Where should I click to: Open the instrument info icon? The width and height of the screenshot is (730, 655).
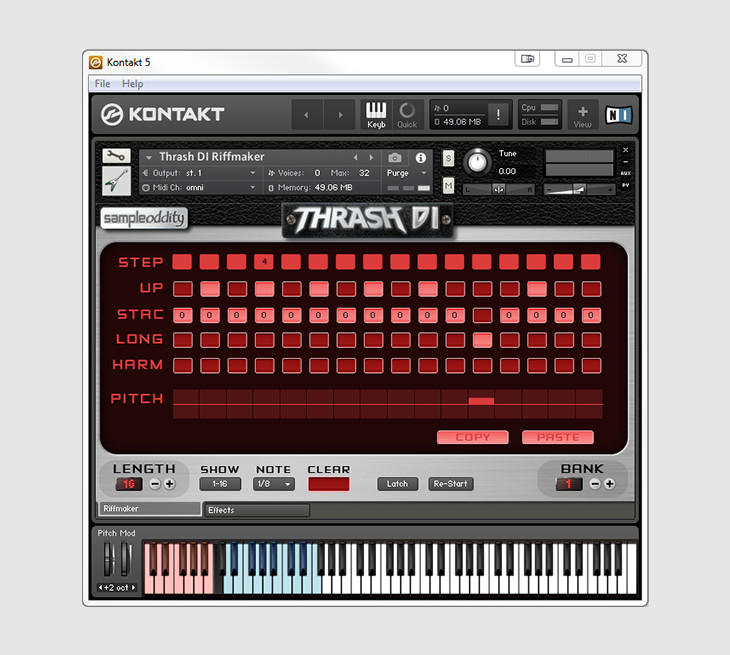coord(420,158)
